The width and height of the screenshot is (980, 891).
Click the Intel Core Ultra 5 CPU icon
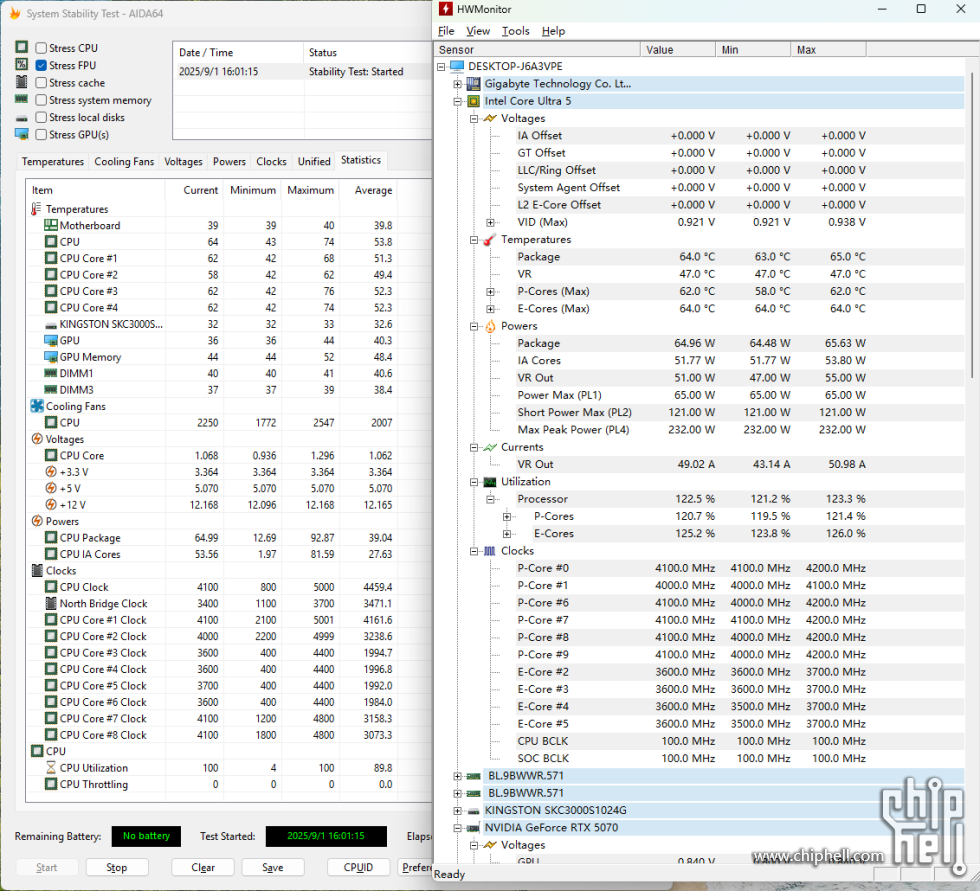[474, 101]
